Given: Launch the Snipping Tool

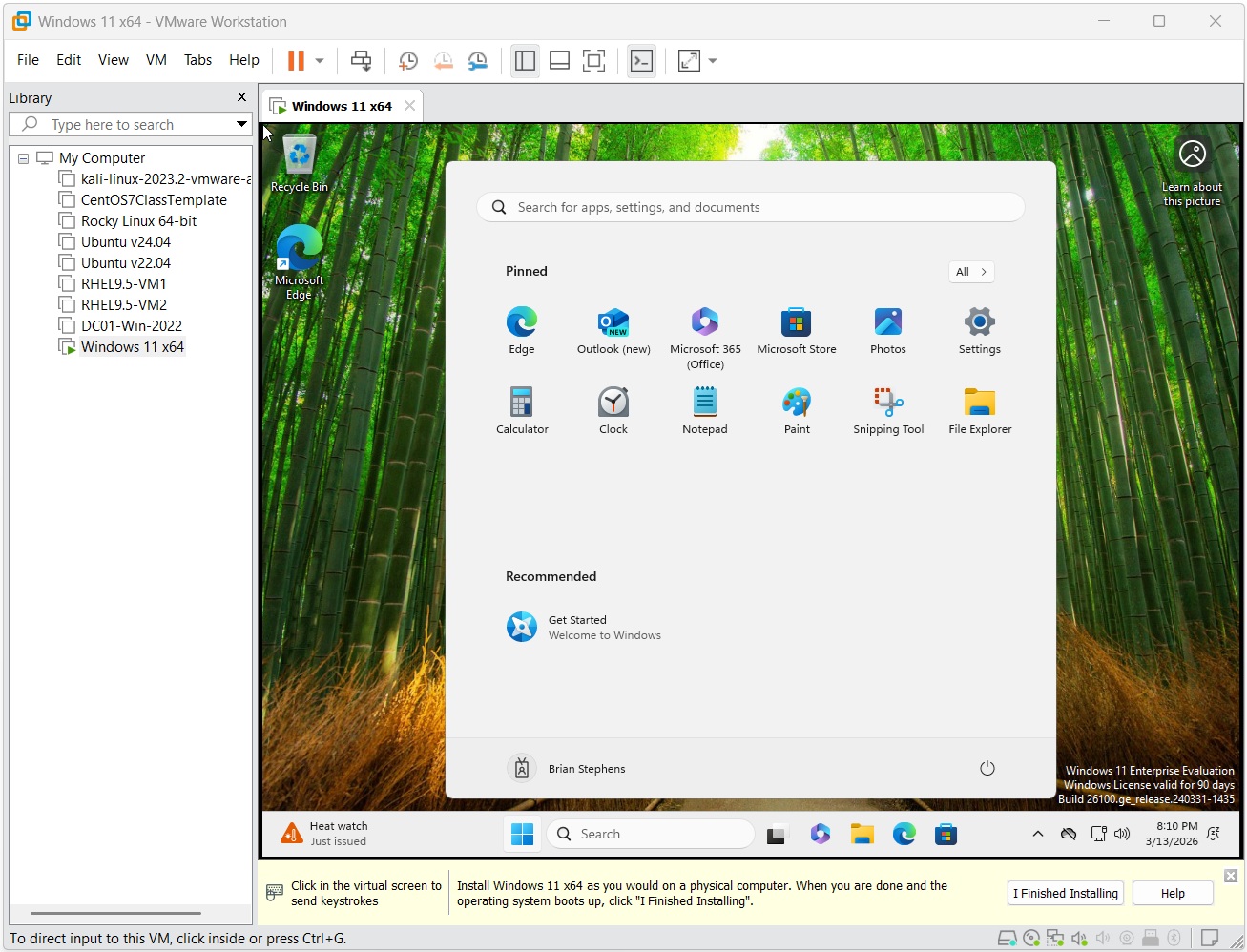Looking at the screenshot, I should tap(888, 410).
